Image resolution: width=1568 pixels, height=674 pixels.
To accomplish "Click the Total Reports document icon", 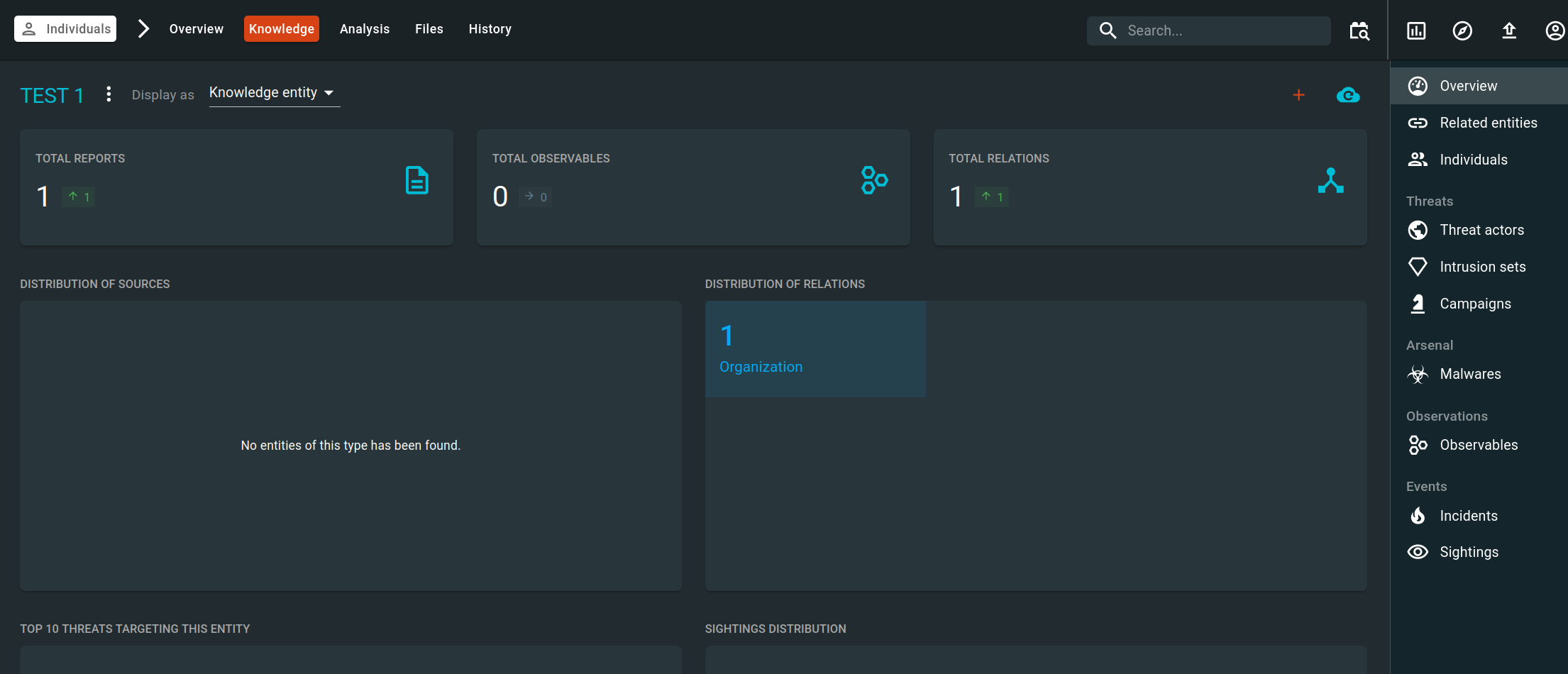I will 417,180.
